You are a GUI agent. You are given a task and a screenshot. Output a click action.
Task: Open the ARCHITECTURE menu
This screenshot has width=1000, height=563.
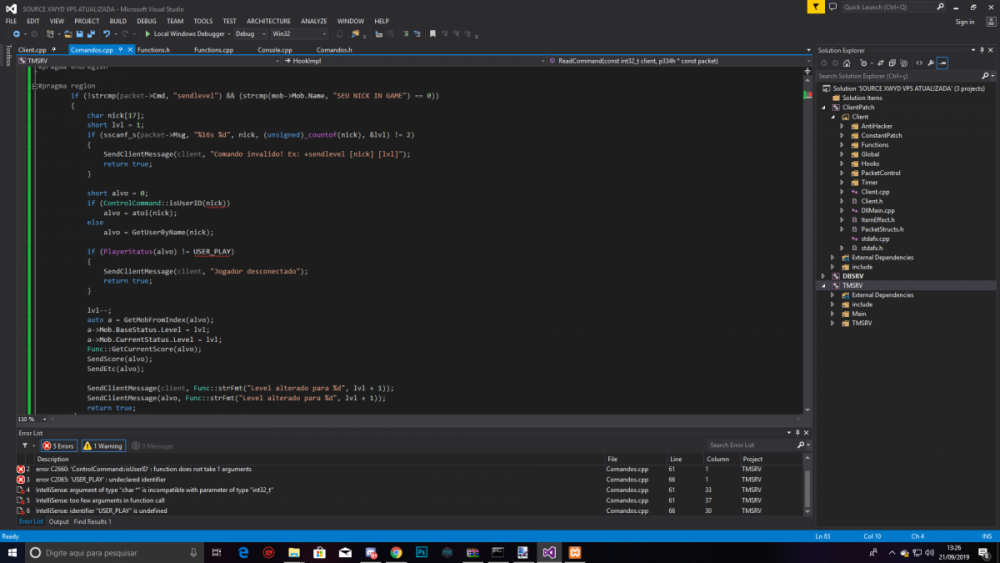268,20
